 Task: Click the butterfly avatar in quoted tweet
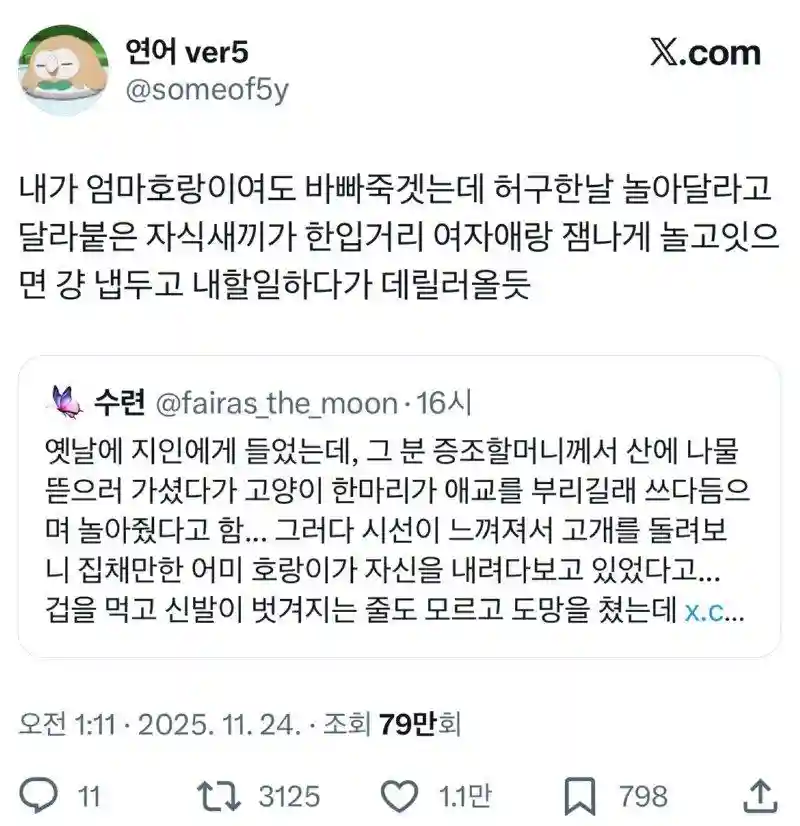tap(67, 403)
